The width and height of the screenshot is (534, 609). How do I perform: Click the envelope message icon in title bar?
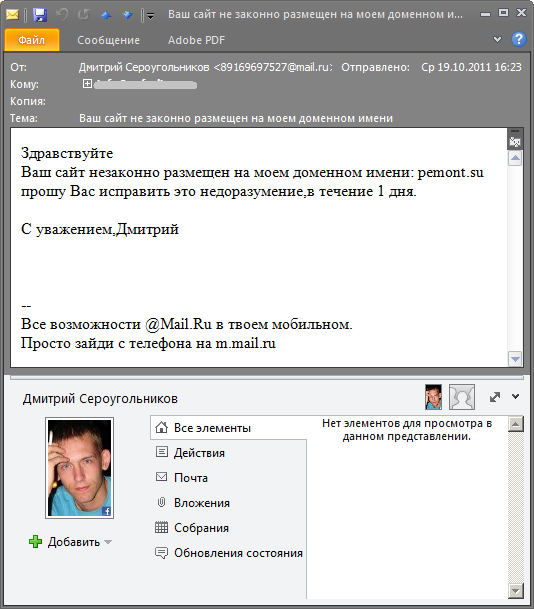coord(12,15)
